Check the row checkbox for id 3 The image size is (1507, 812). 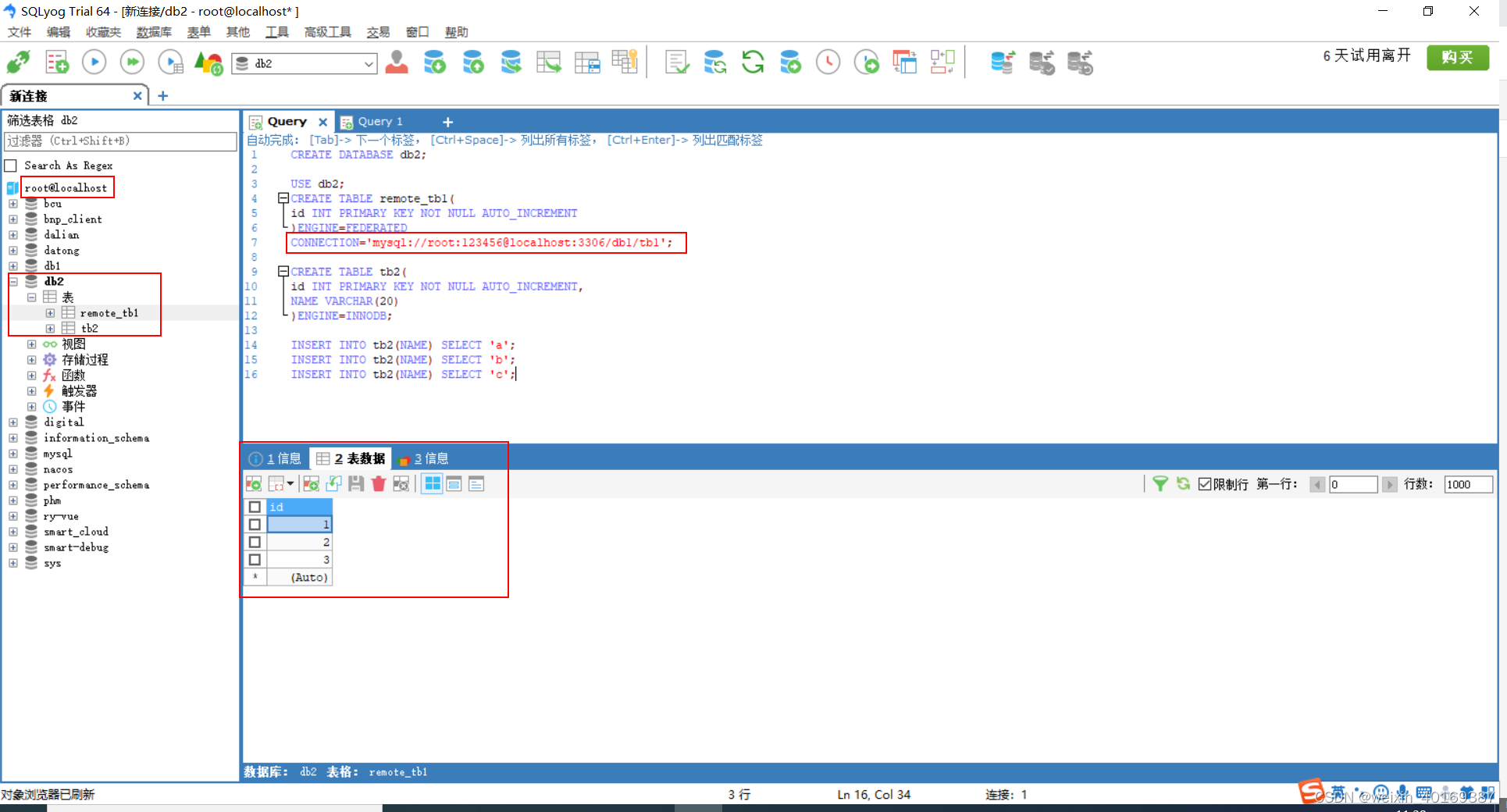255,560
